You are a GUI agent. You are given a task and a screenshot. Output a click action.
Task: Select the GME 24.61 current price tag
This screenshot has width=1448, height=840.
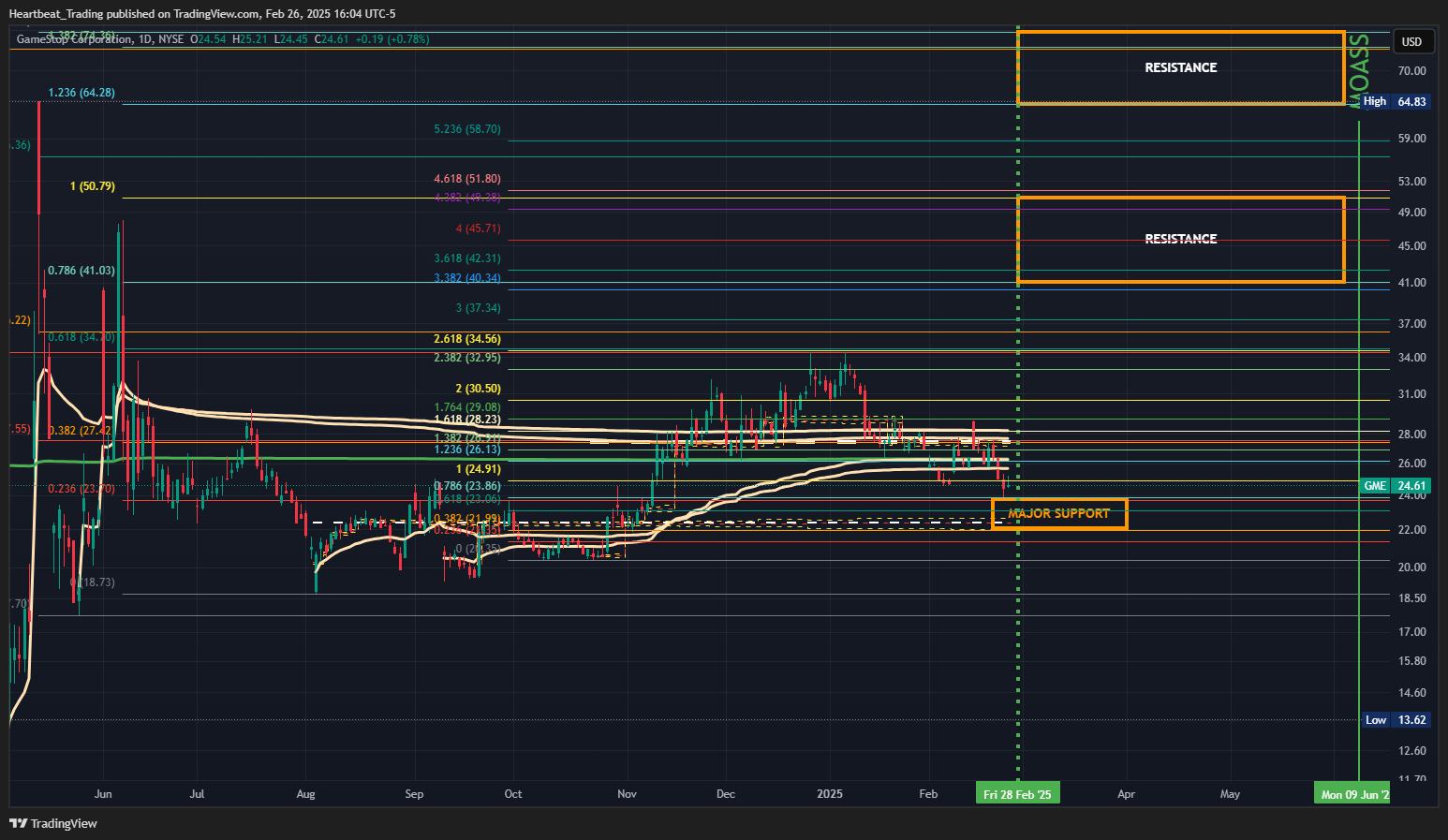tap(1395, 486)
